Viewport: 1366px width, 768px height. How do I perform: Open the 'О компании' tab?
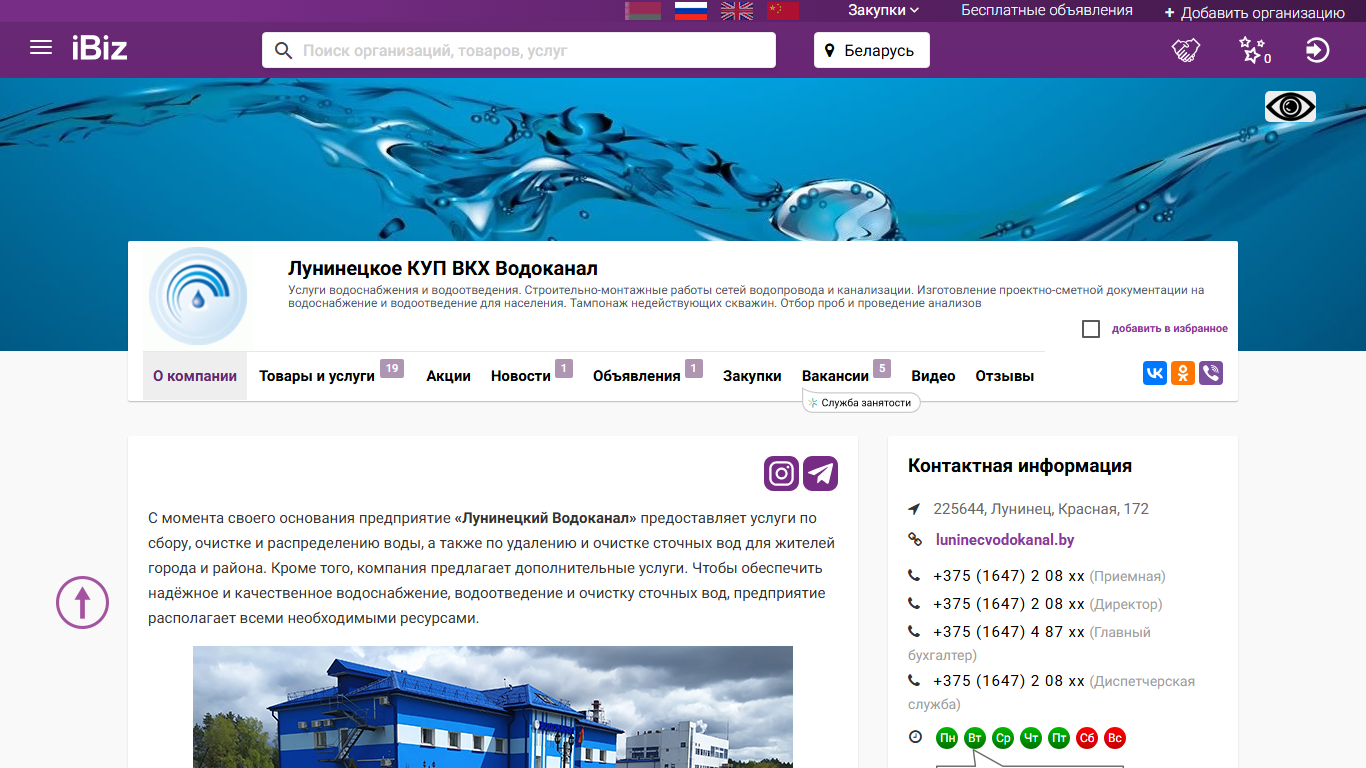coord(195,376)
